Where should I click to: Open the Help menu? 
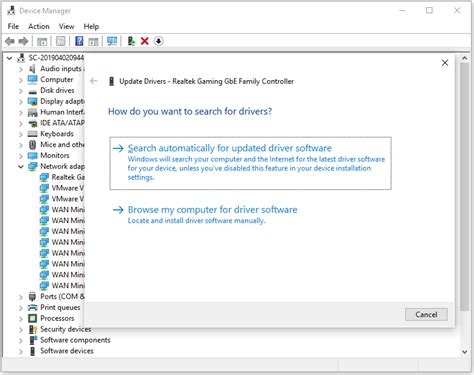point(91,26)
